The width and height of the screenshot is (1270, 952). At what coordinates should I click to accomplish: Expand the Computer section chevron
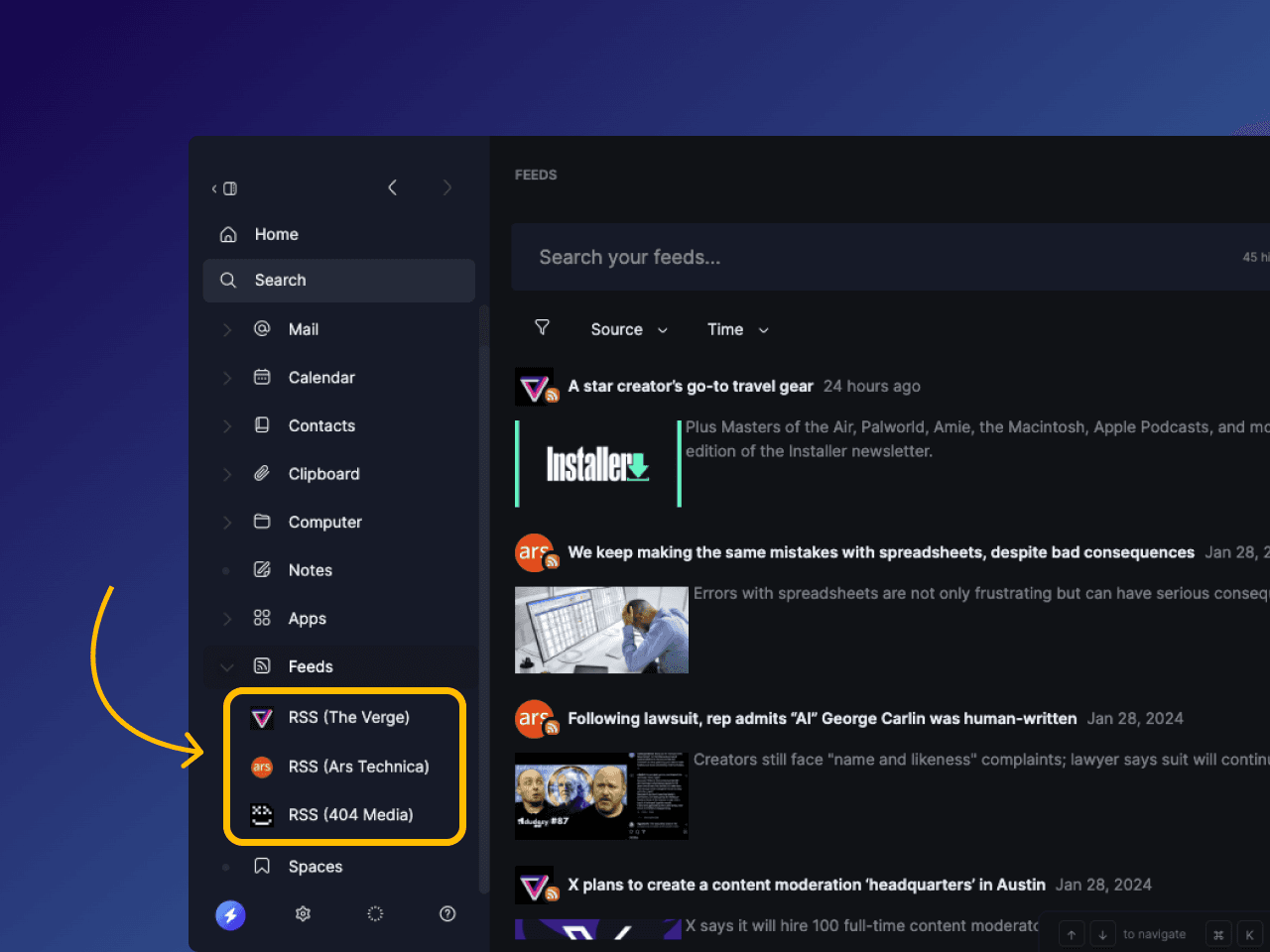point(227,523)
